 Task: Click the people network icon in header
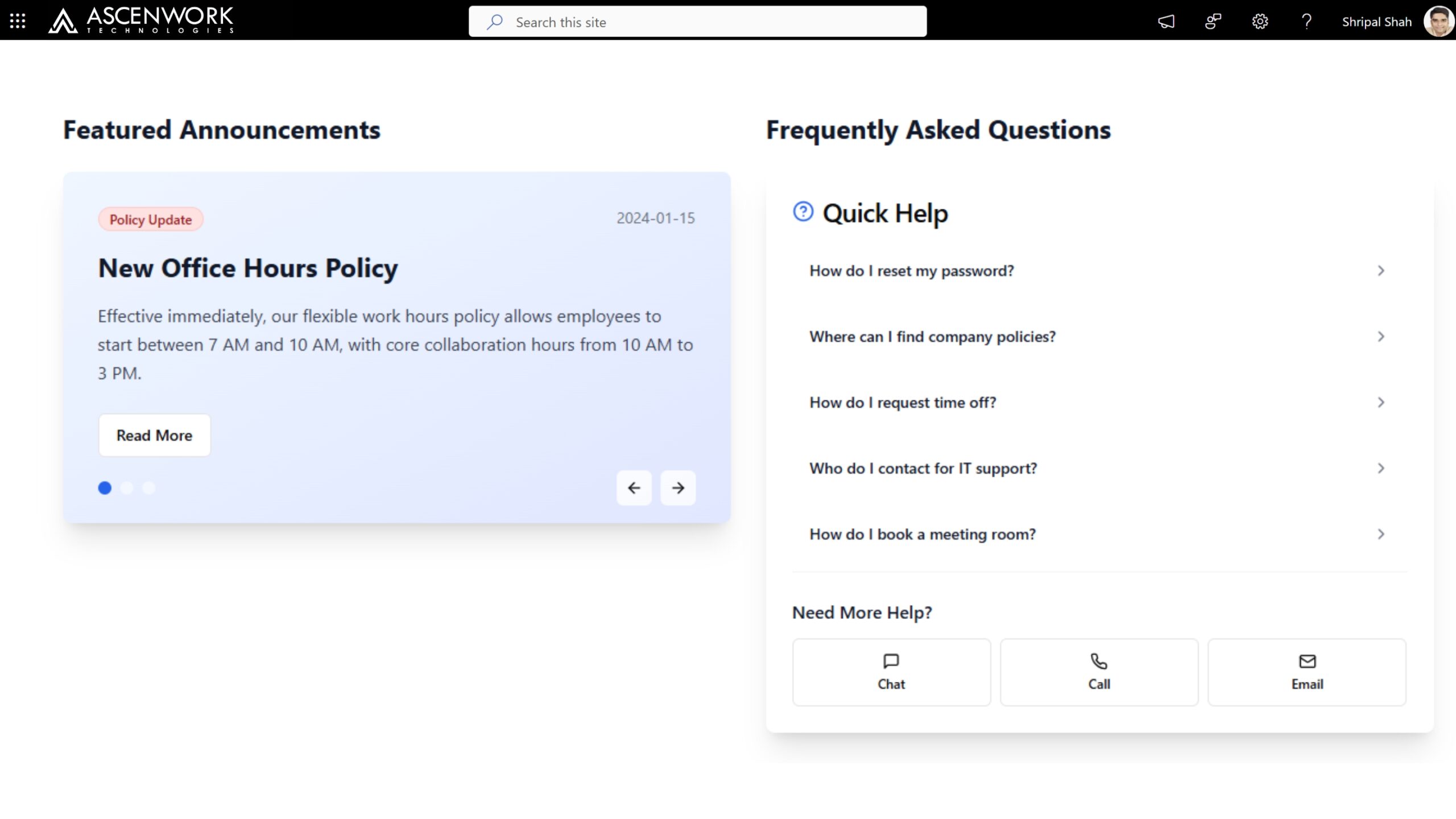(x=1213, y=22)
